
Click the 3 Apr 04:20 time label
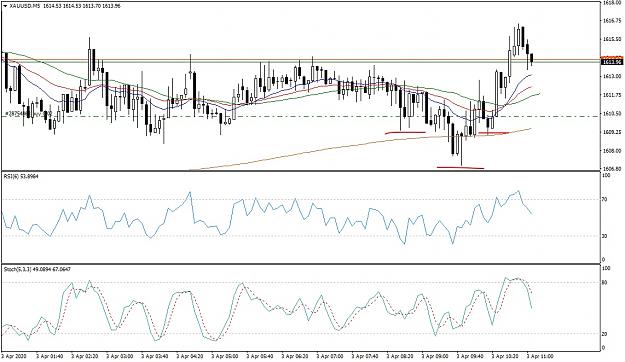pos(189,355)
